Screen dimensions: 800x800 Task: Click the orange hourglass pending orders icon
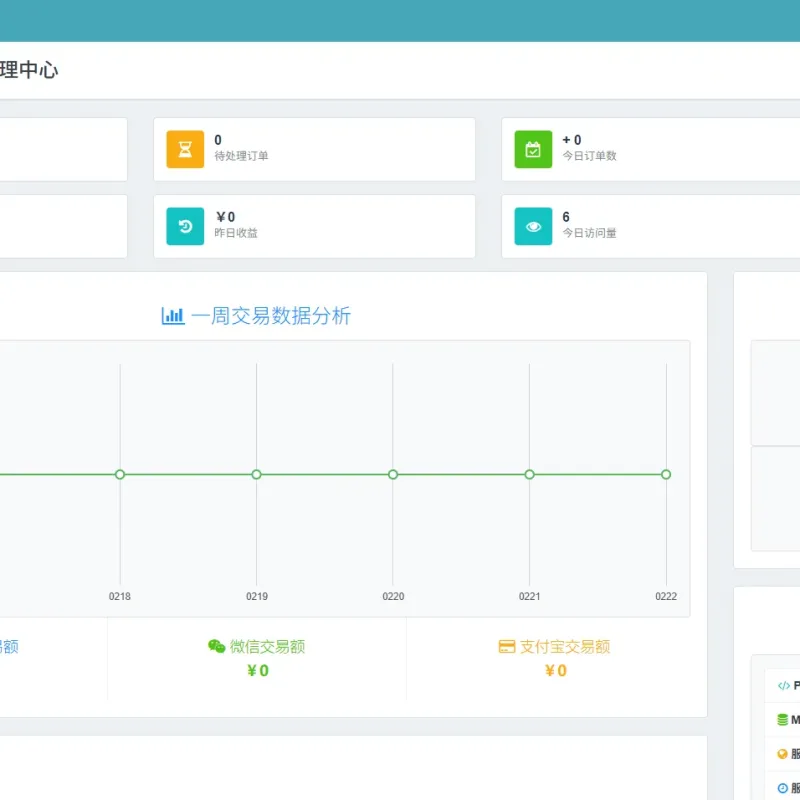click(185, 149)
